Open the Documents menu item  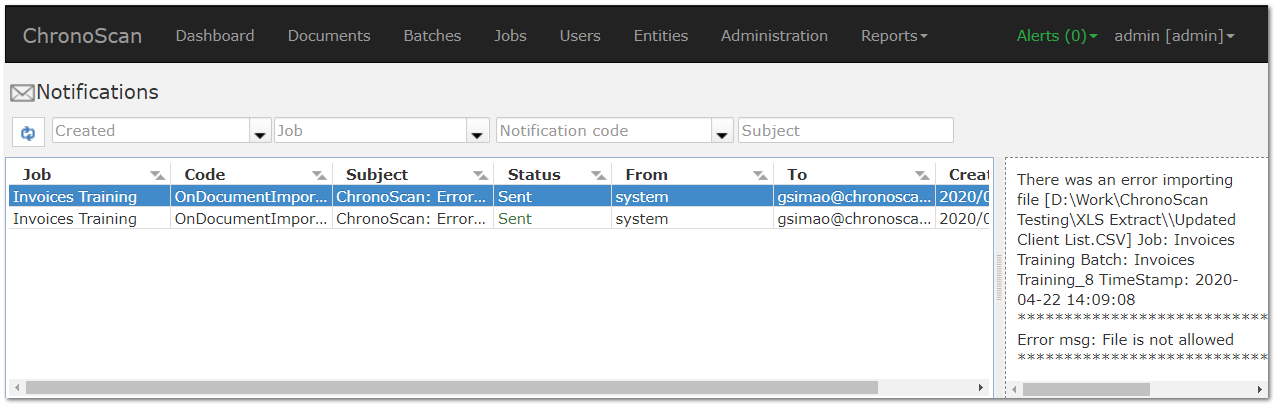click(329, 35)
